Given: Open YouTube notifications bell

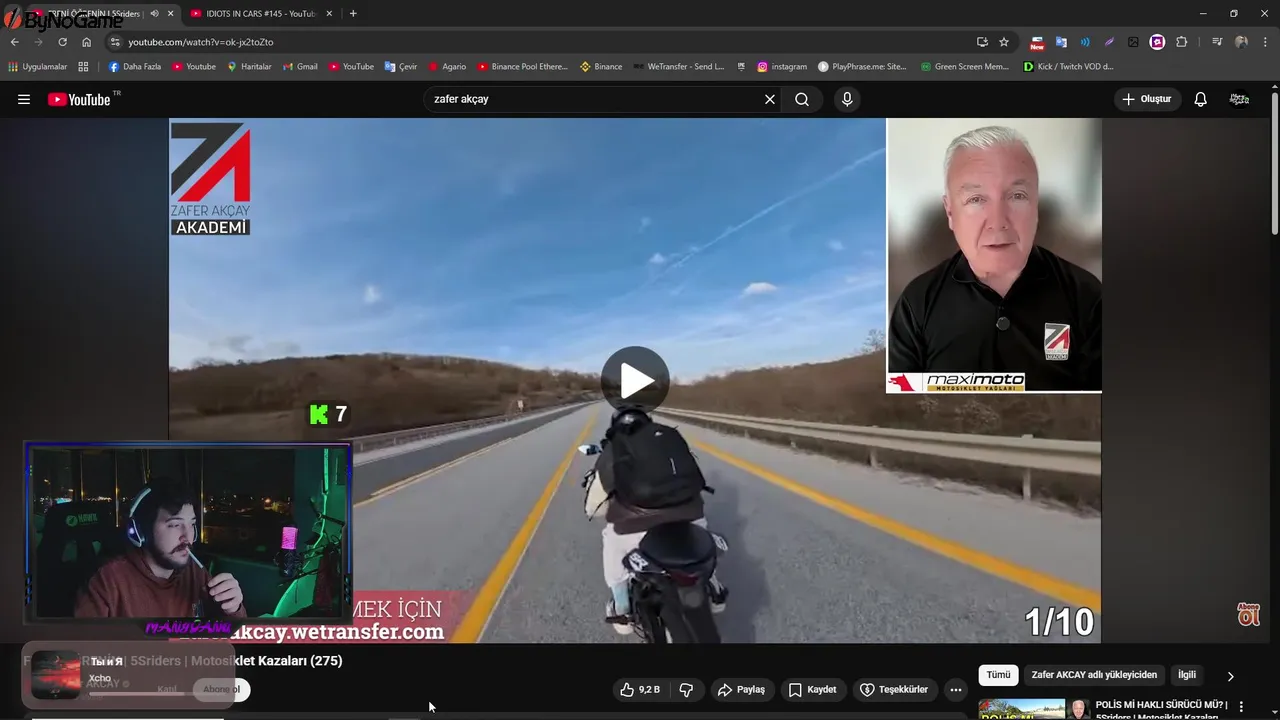Looking at the screenshot, I should (1200, 99).
